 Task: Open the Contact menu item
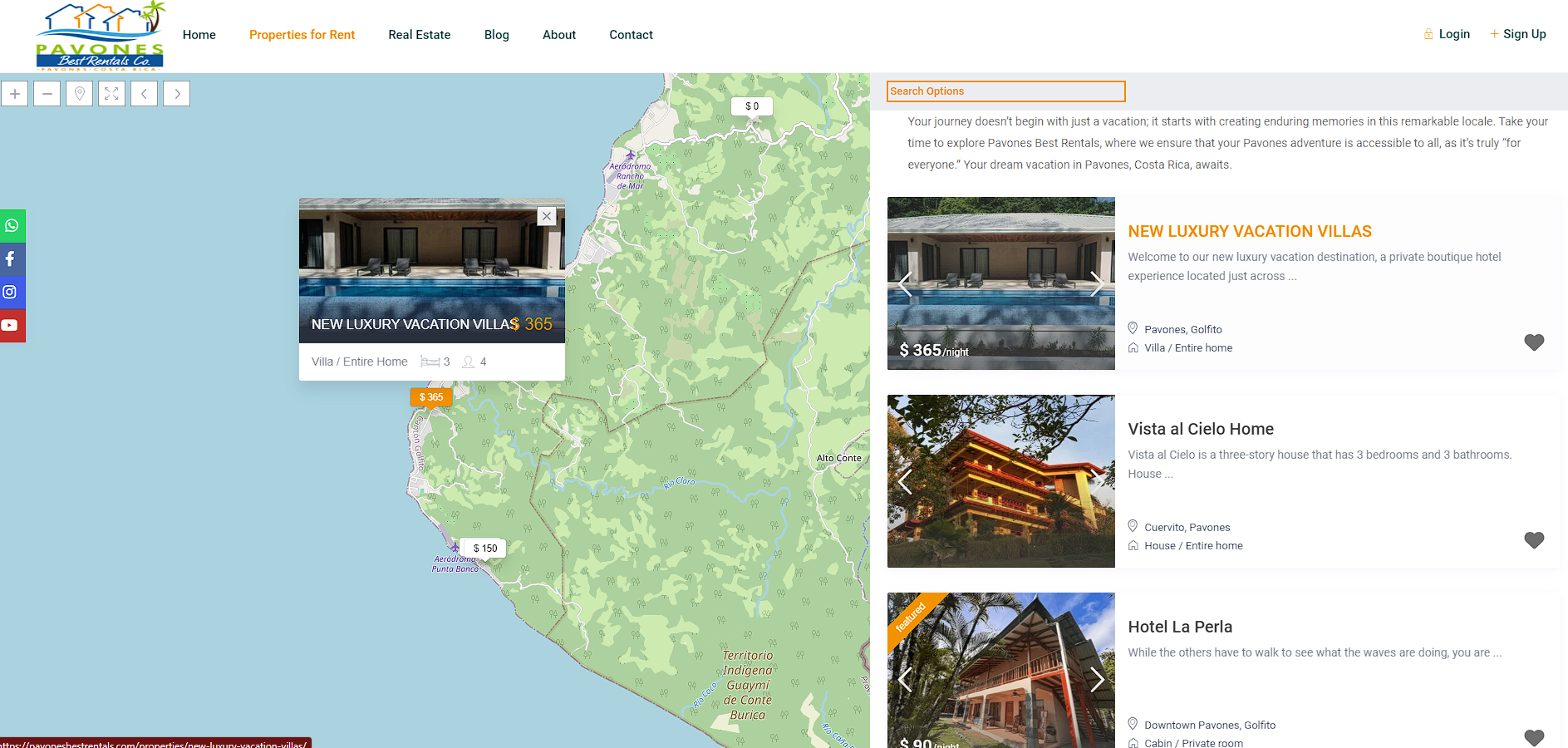631,35
